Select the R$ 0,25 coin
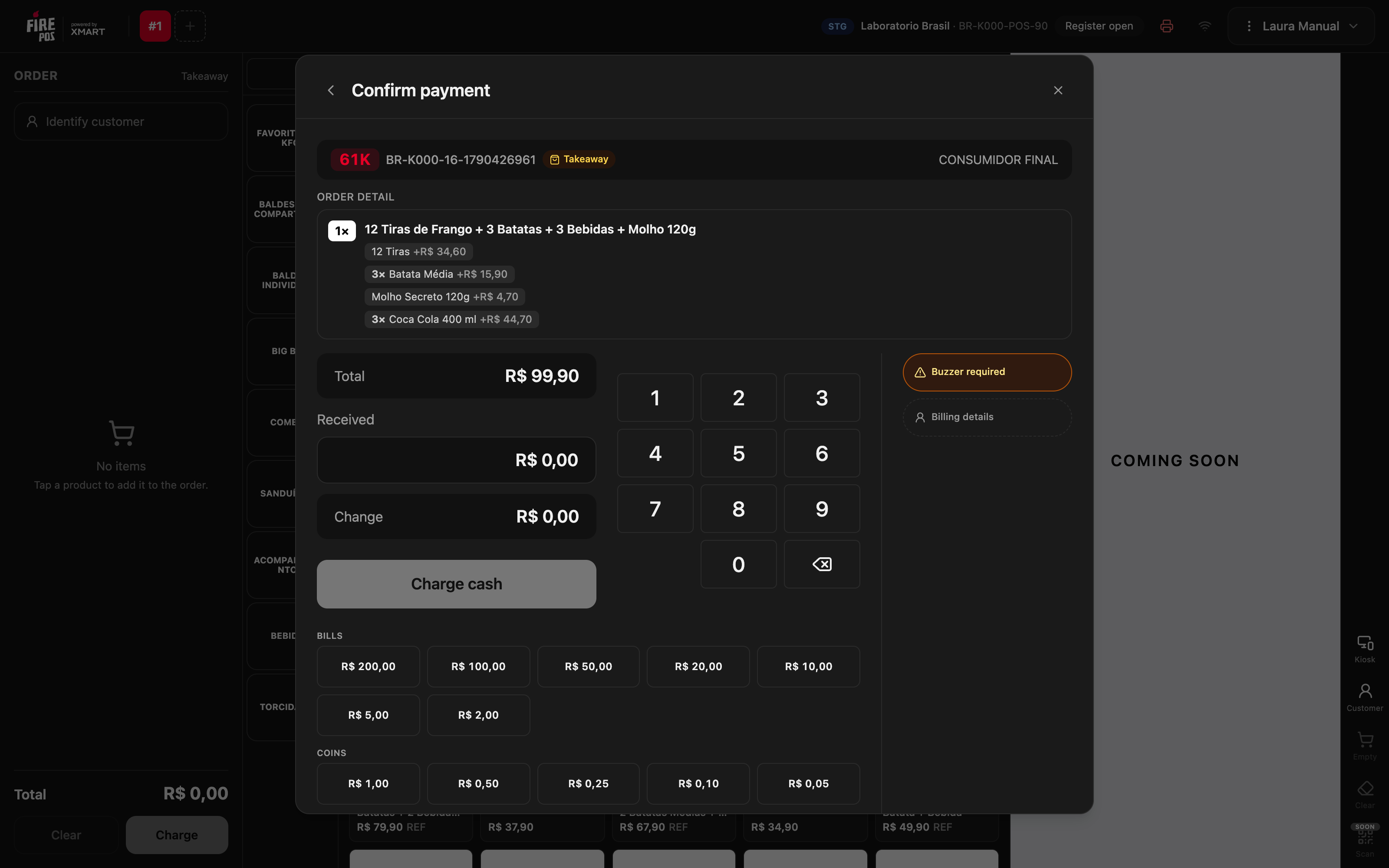The height and width of the screenshot is (868, 1389). point(588,784)
